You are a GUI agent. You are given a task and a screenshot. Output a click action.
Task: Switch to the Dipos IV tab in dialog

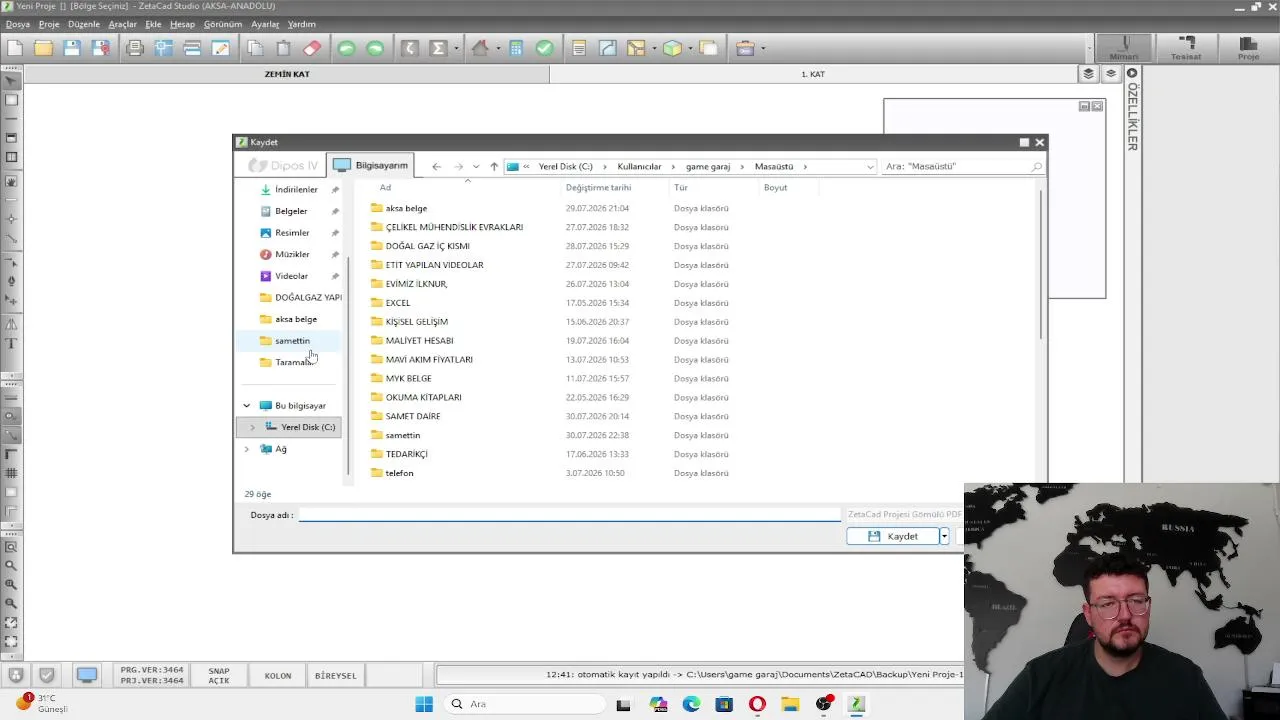pos(283,166)
